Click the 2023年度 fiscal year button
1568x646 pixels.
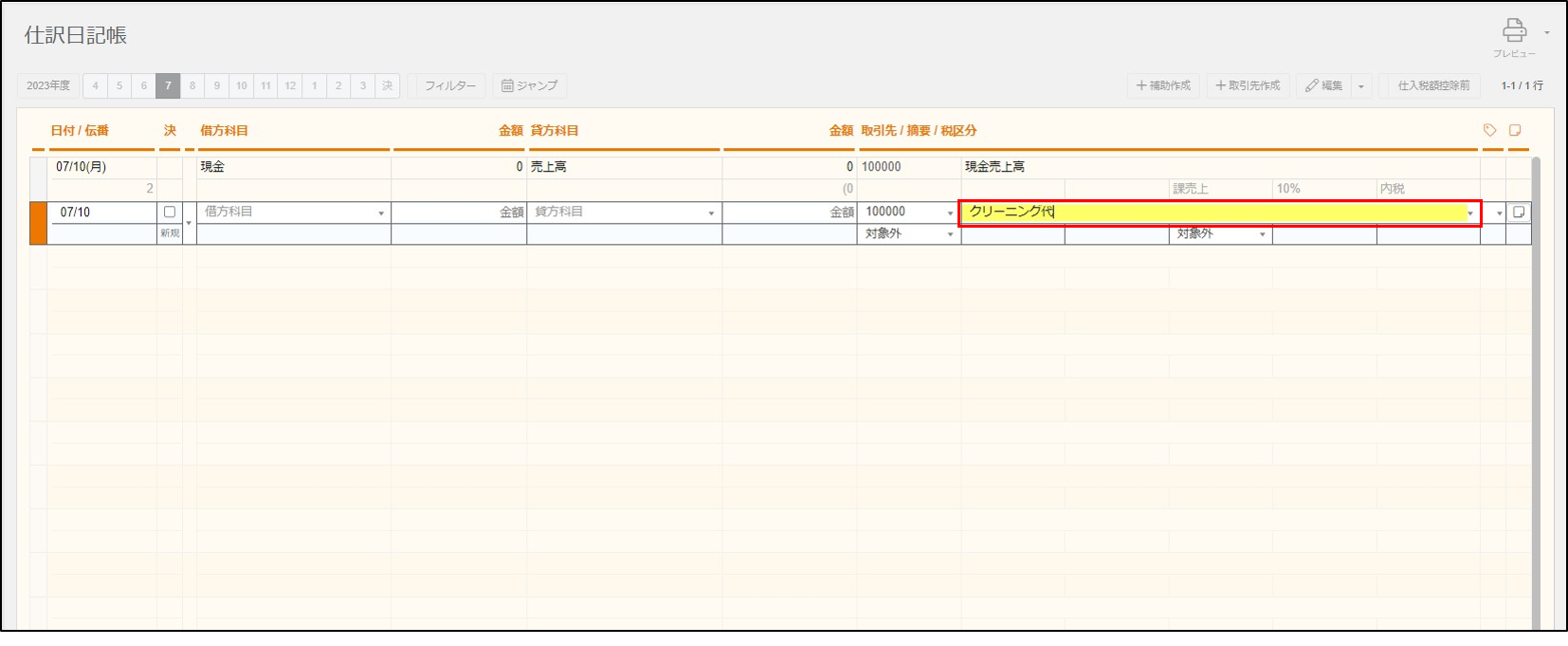click(48, 85)
